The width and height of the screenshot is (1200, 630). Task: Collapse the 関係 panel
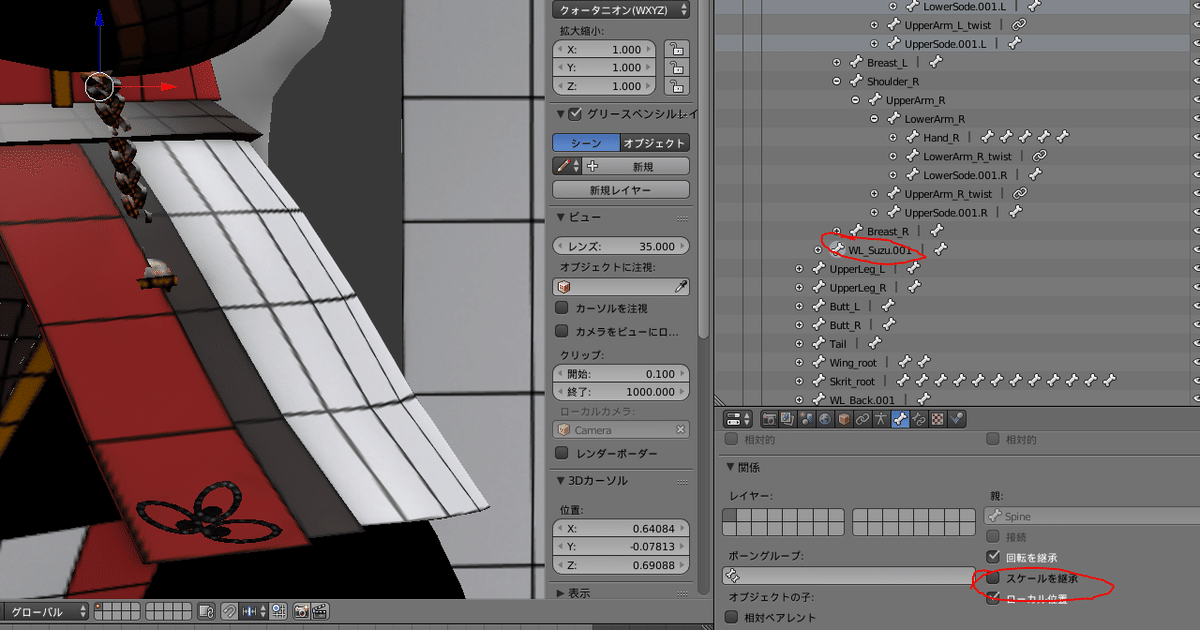click(730, 467)
